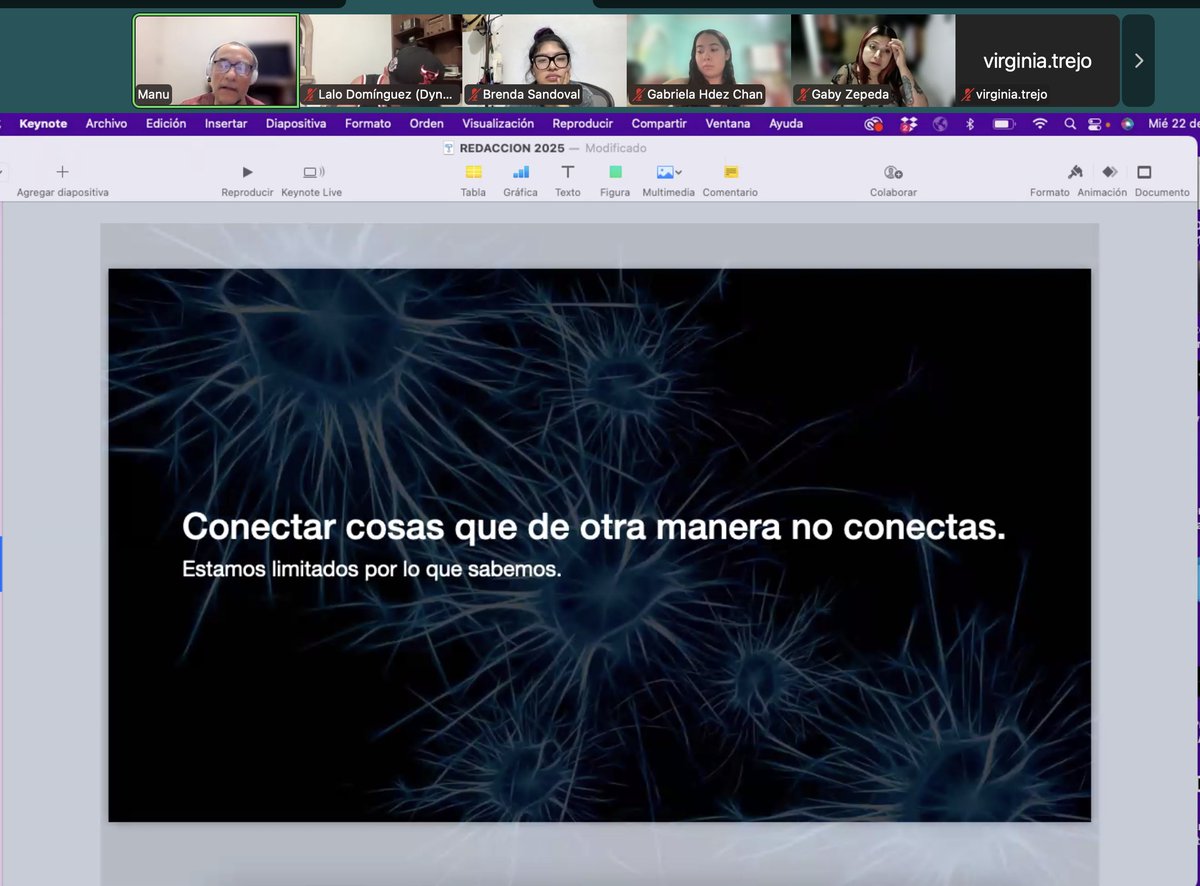This screenshot has height=886, width=1200.
Task: Select slide title 'Conectar cosas que de otra manera'
Action: point(594,527)
